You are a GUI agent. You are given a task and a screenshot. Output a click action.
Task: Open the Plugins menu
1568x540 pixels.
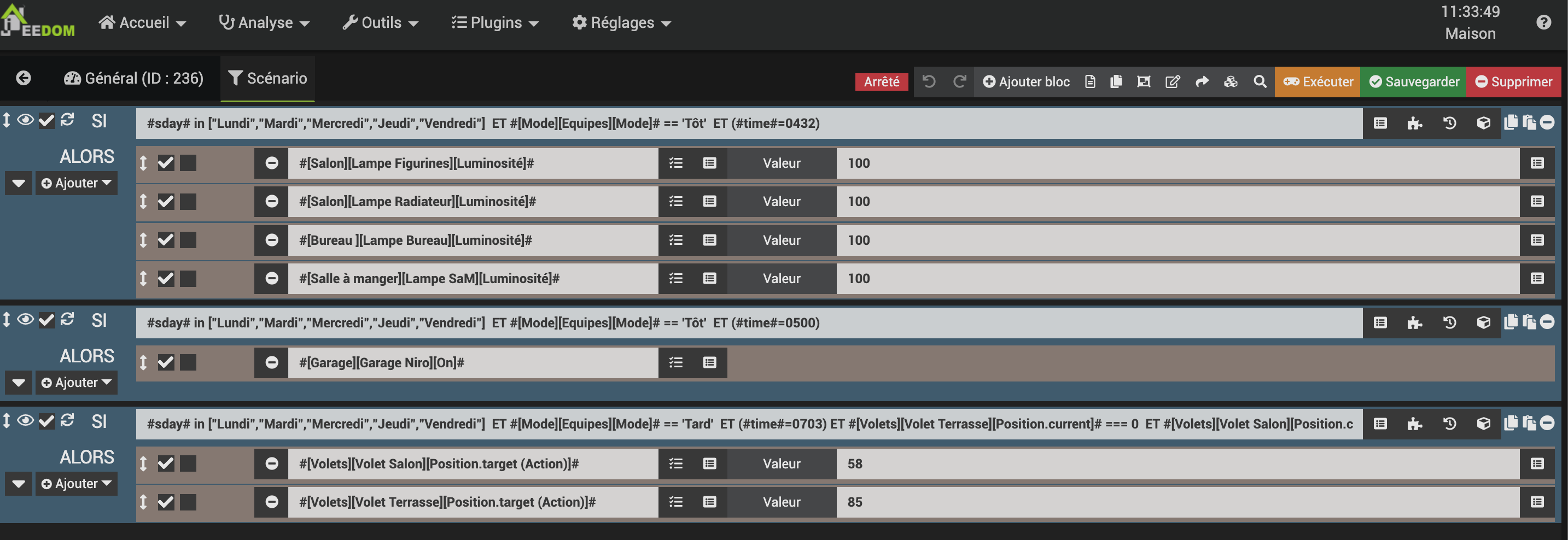[495, 22]
